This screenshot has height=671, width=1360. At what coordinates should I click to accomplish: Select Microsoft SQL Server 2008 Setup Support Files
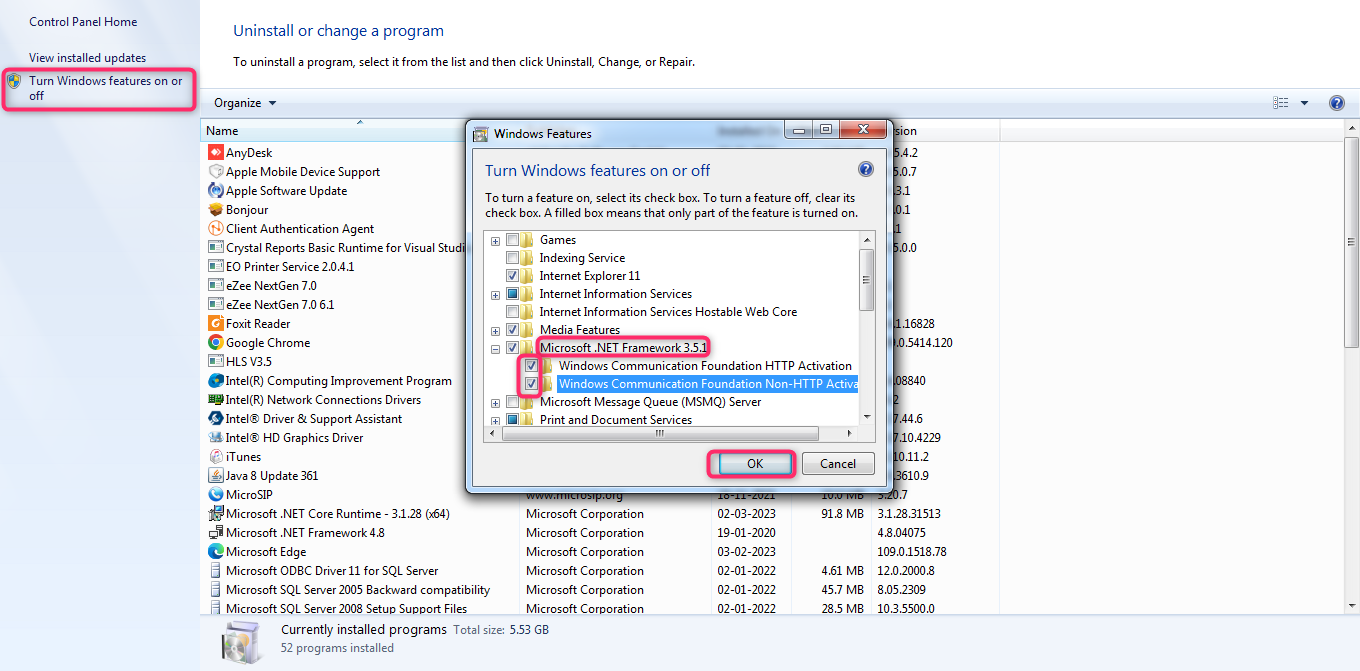click(346, 609)
